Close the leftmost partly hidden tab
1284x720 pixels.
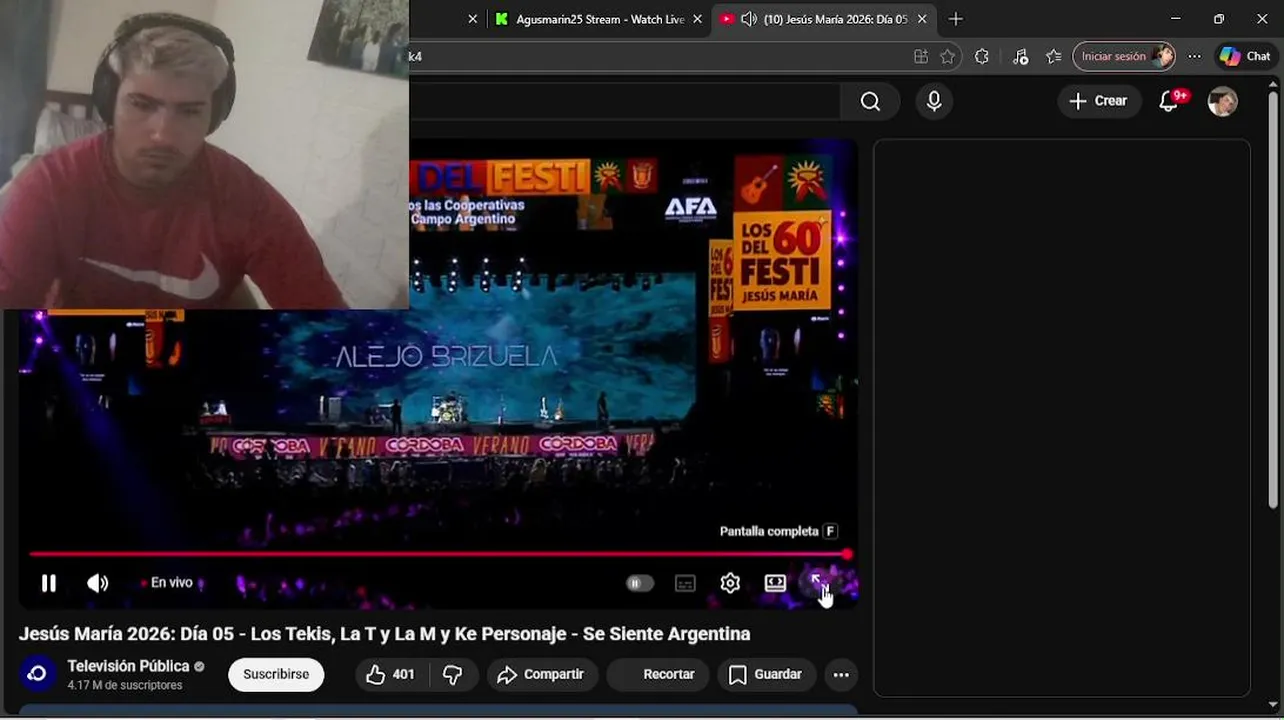click(473, 19)
